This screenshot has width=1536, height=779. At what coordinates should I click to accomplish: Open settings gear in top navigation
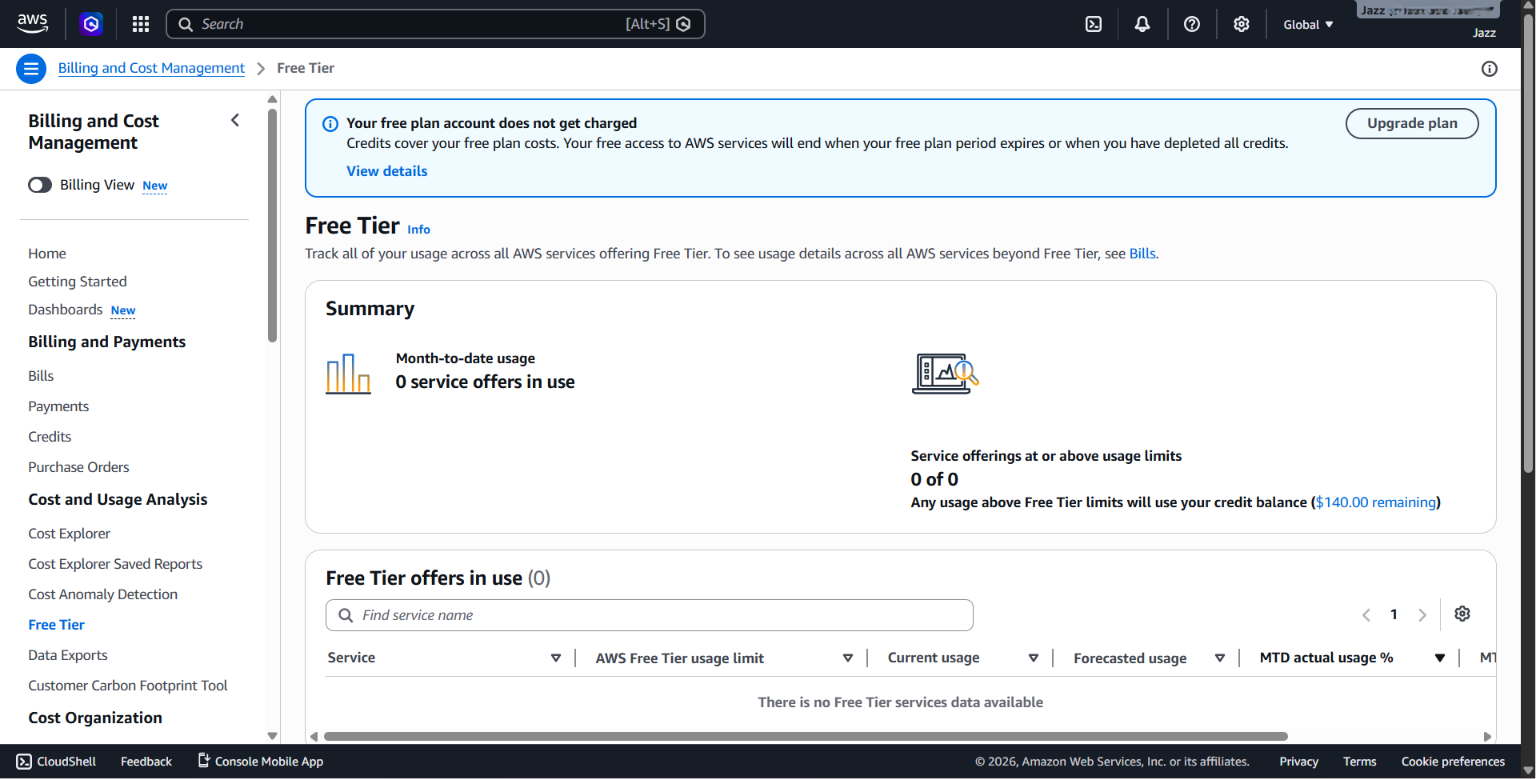point(1241,24)
